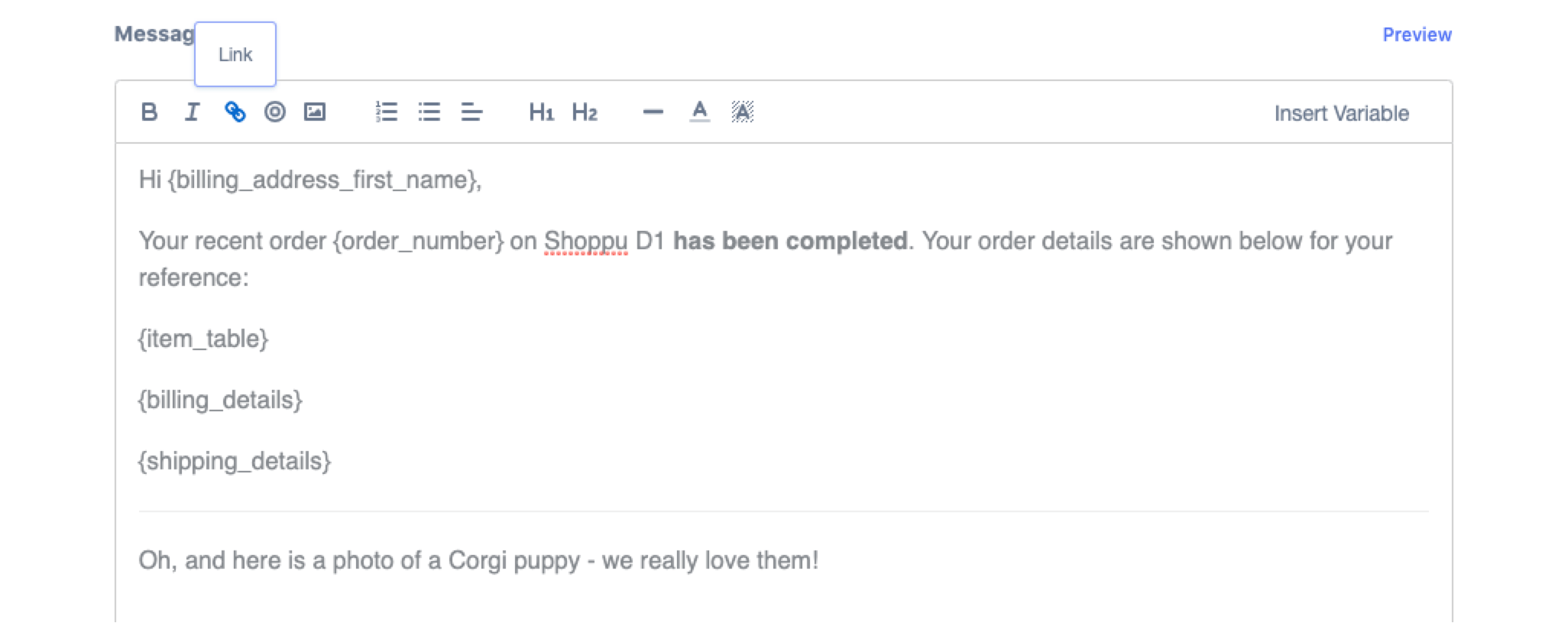The width and height of the screenshot is (1568, 636).
Task: Click the Preview link
Action: [x=1417, y=35]
